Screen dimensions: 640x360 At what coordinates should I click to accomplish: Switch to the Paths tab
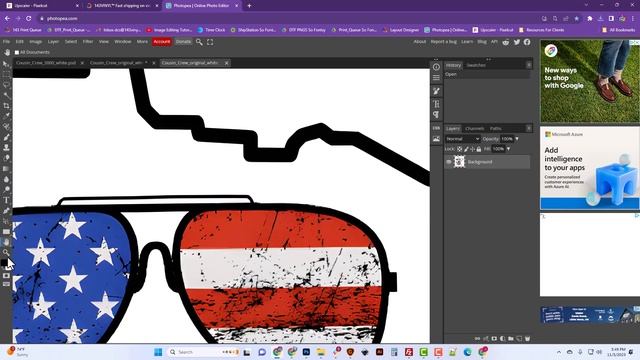point(496,129)
